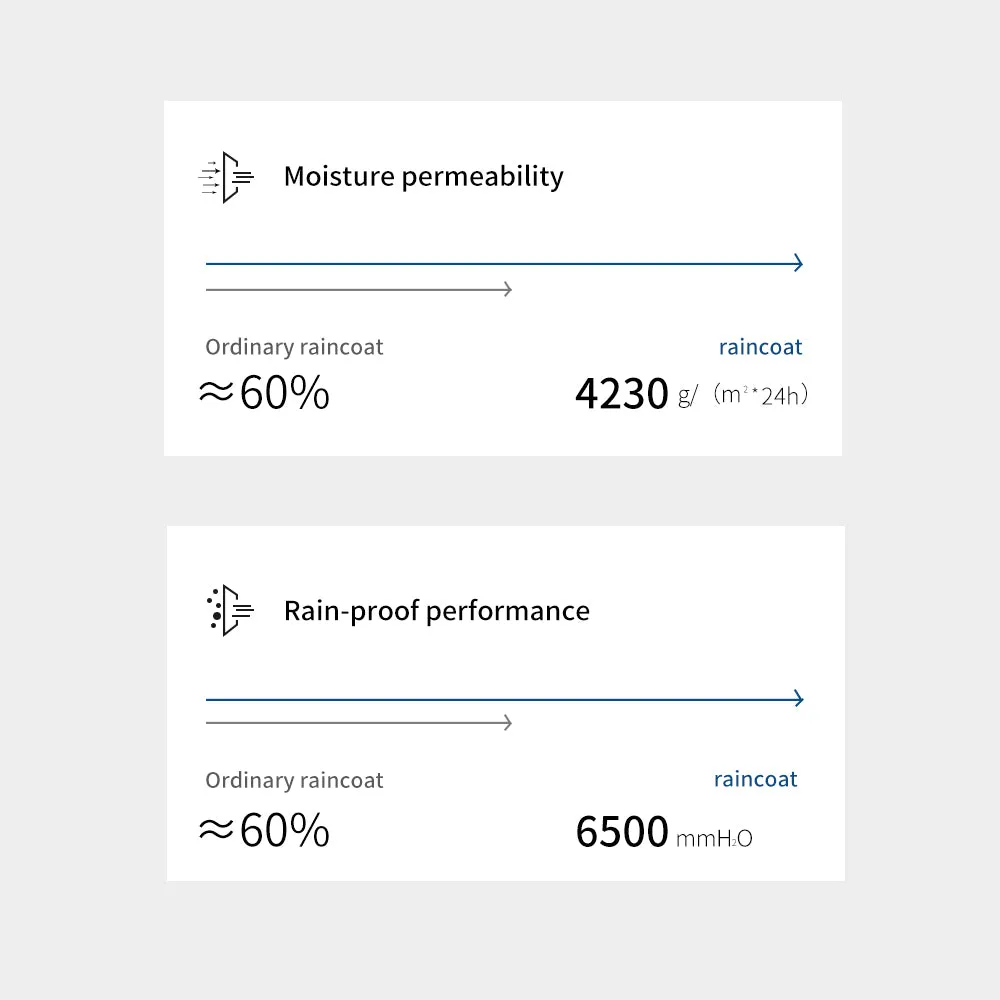Select the Moisture permeability heading

pyautogui.click(x=423, y=177)
